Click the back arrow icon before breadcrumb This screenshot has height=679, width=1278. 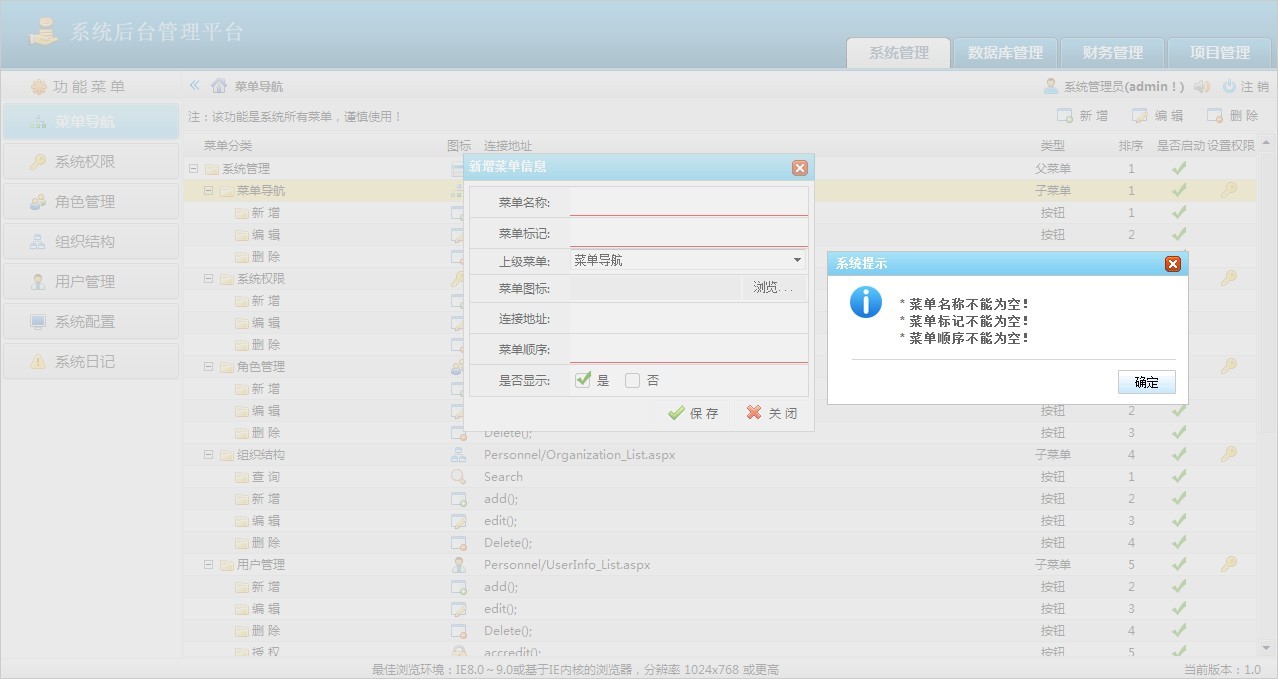[192, 86]
